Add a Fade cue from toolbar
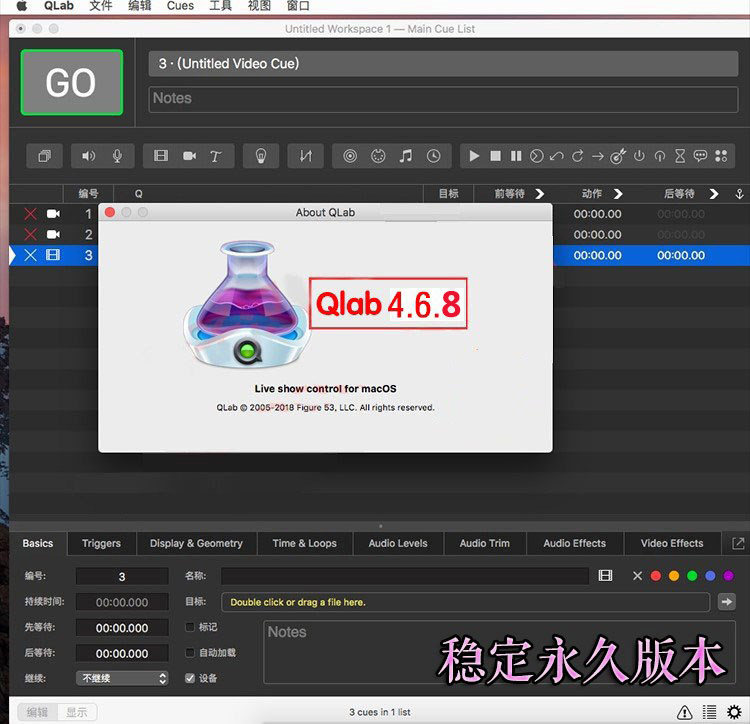Viewport: 750px width, 724px height. (306, 156)
